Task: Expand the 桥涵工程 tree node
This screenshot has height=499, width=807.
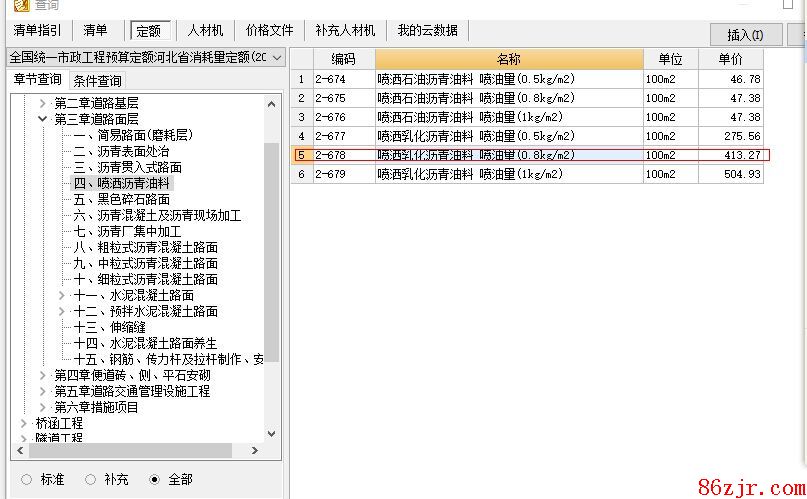Action: [x=25, y=423]
